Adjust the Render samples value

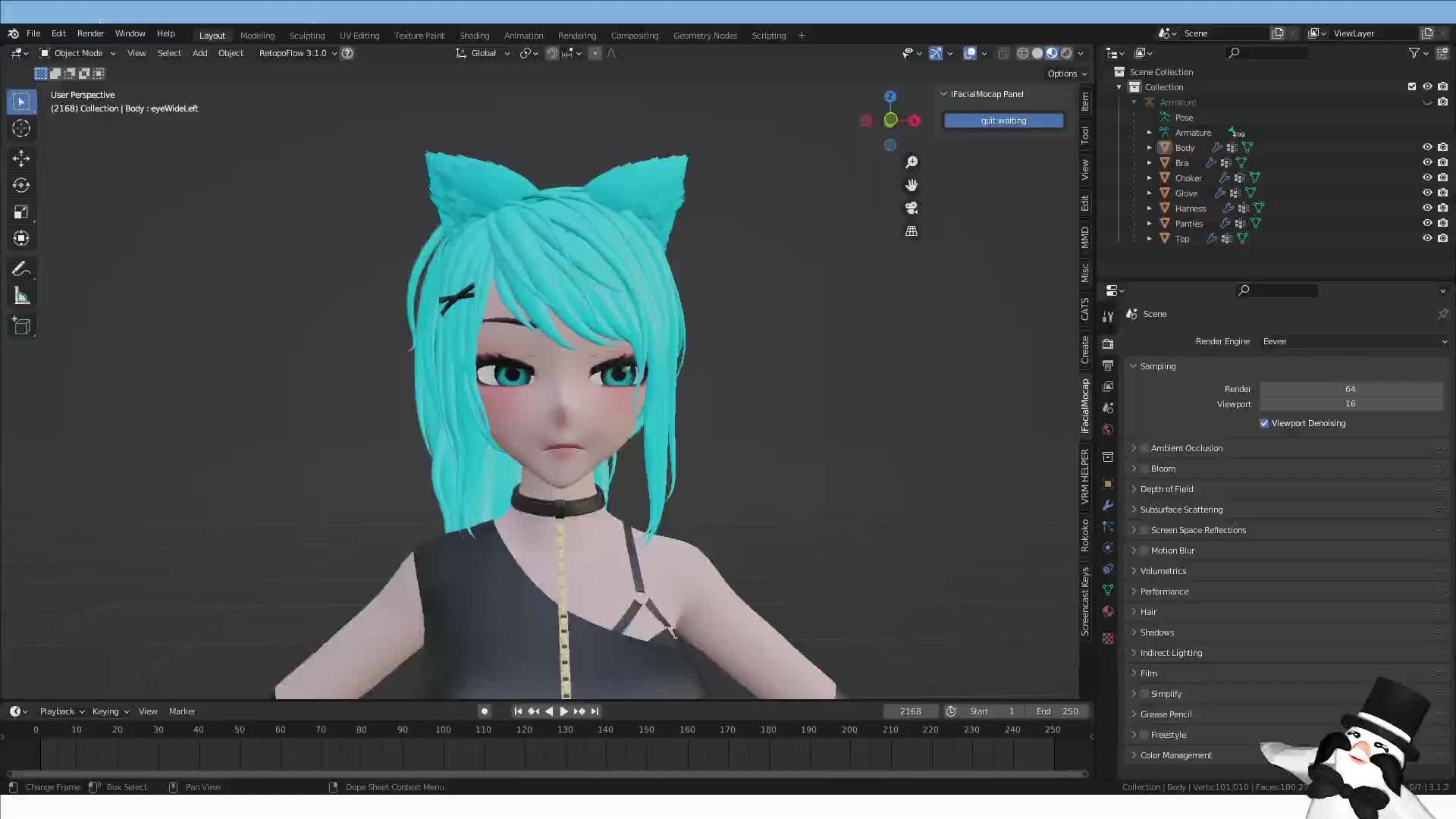pos(1350,388)
